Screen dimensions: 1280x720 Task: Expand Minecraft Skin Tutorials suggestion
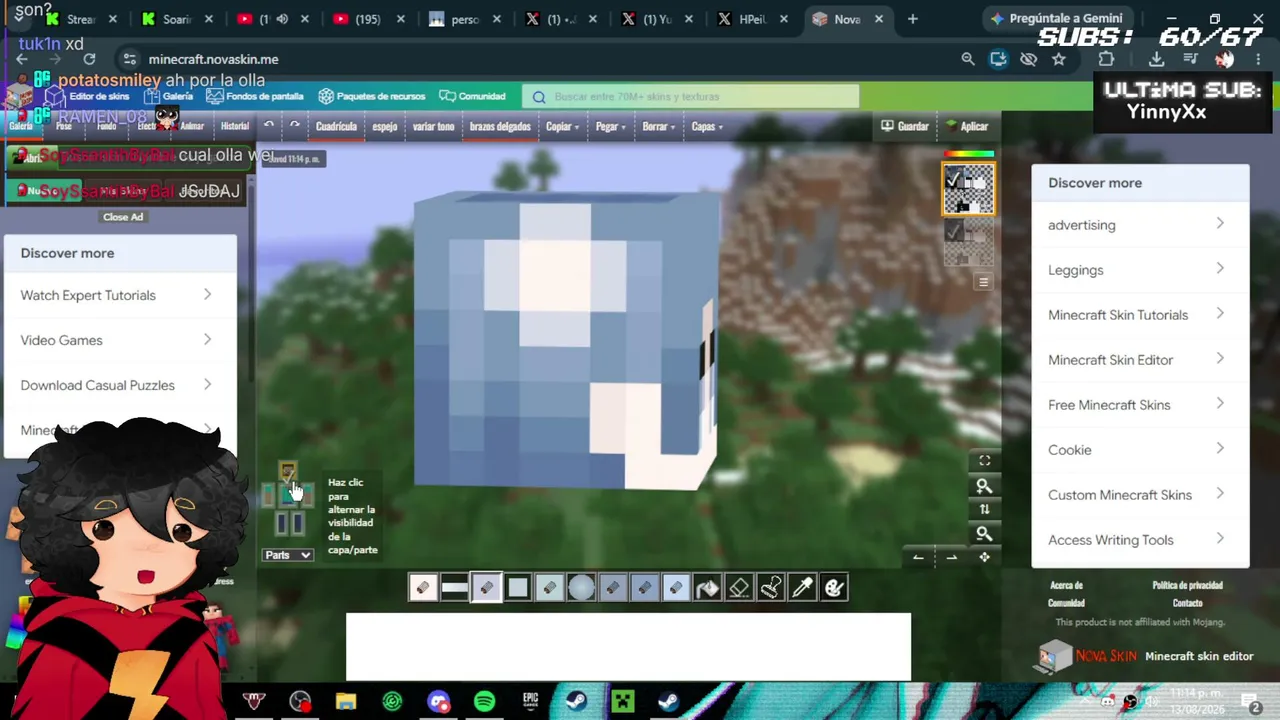(x=1140, y=315)
